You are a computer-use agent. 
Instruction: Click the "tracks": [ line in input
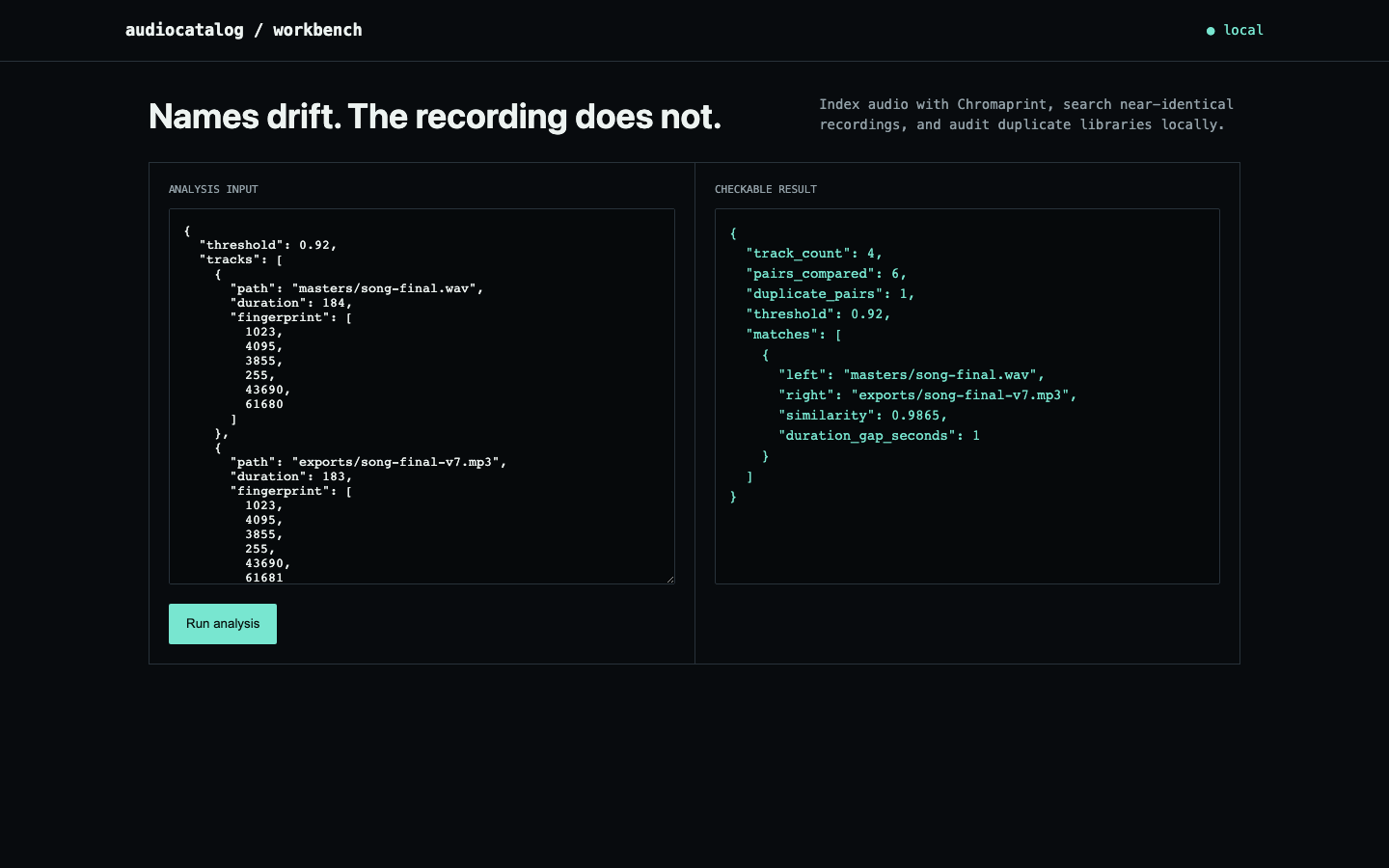[241, 259]
